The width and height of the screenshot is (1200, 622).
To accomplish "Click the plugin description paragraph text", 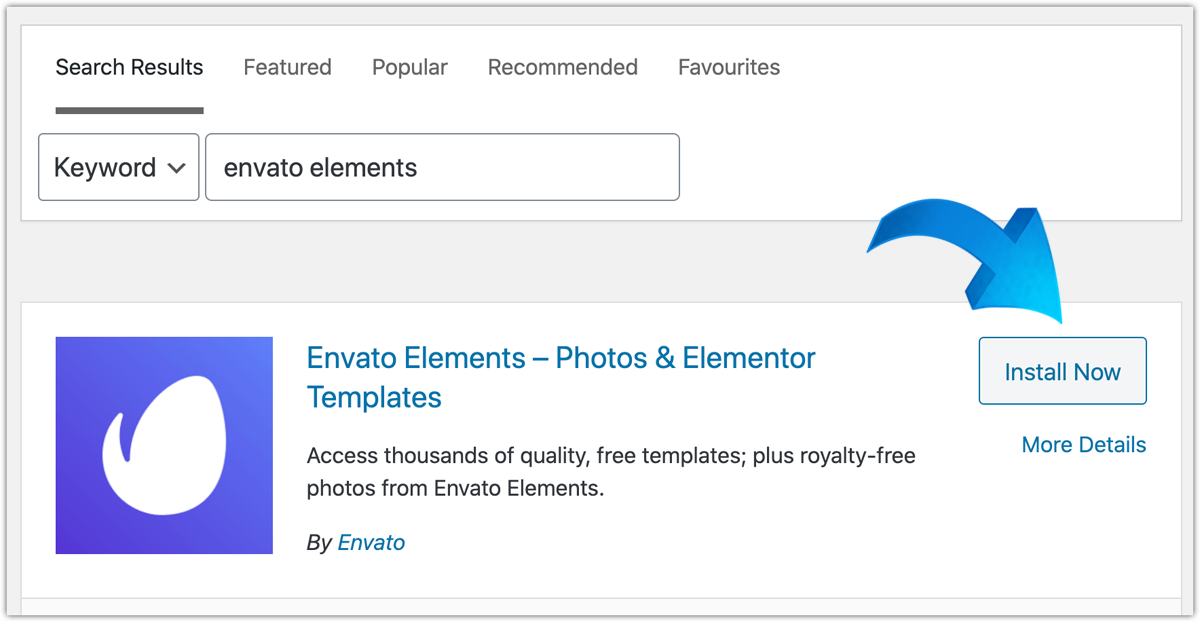I will click(x=611, y=473).
